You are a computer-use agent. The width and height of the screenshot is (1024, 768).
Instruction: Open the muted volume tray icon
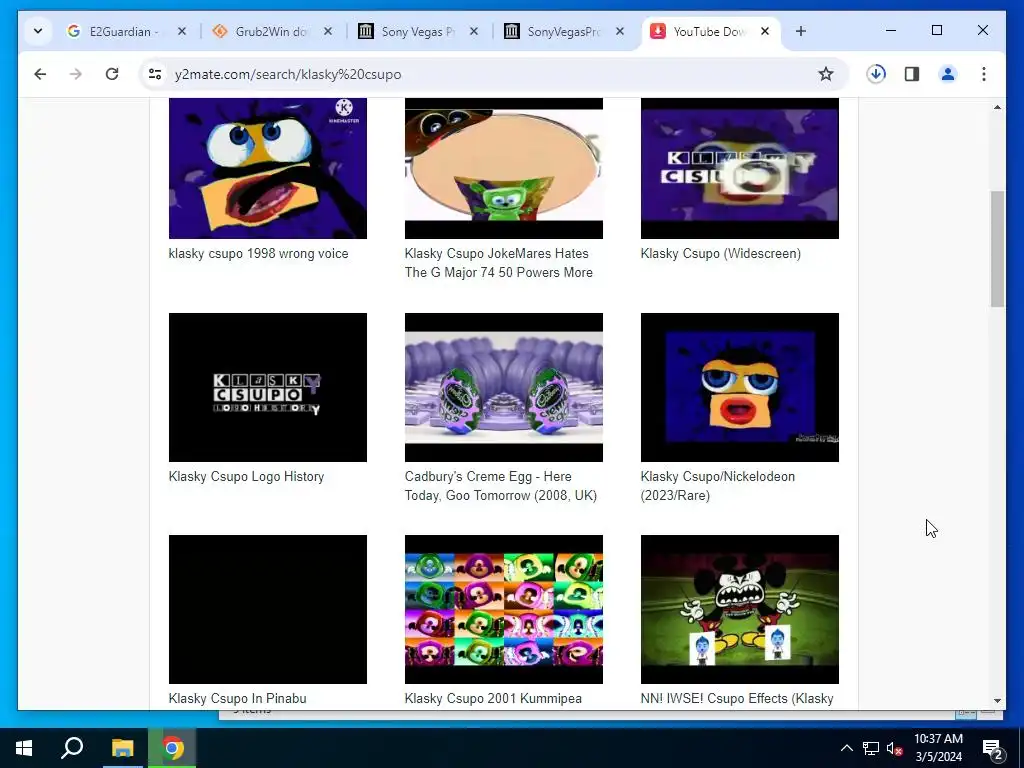(894, 748)
